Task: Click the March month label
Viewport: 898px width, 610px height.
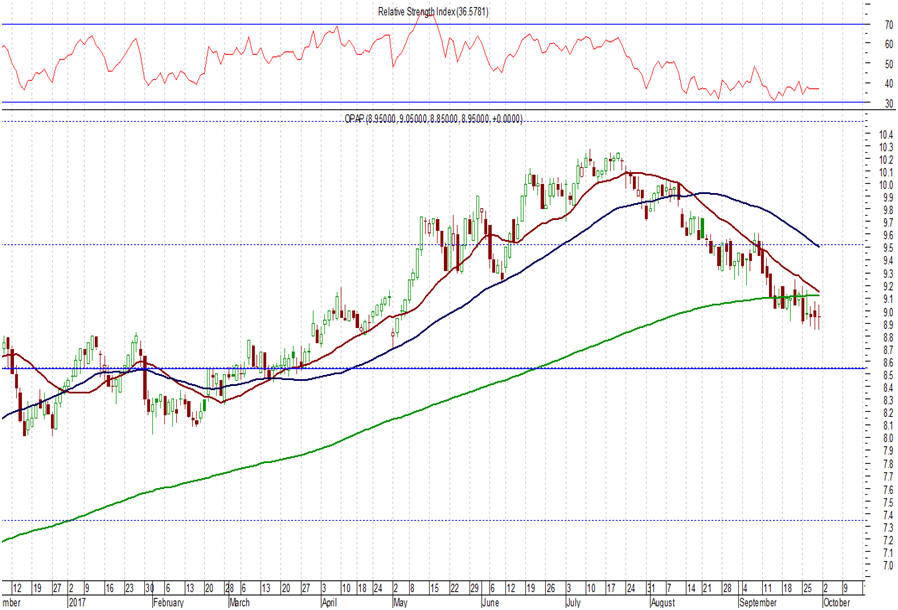Action: tap(239, 603)
